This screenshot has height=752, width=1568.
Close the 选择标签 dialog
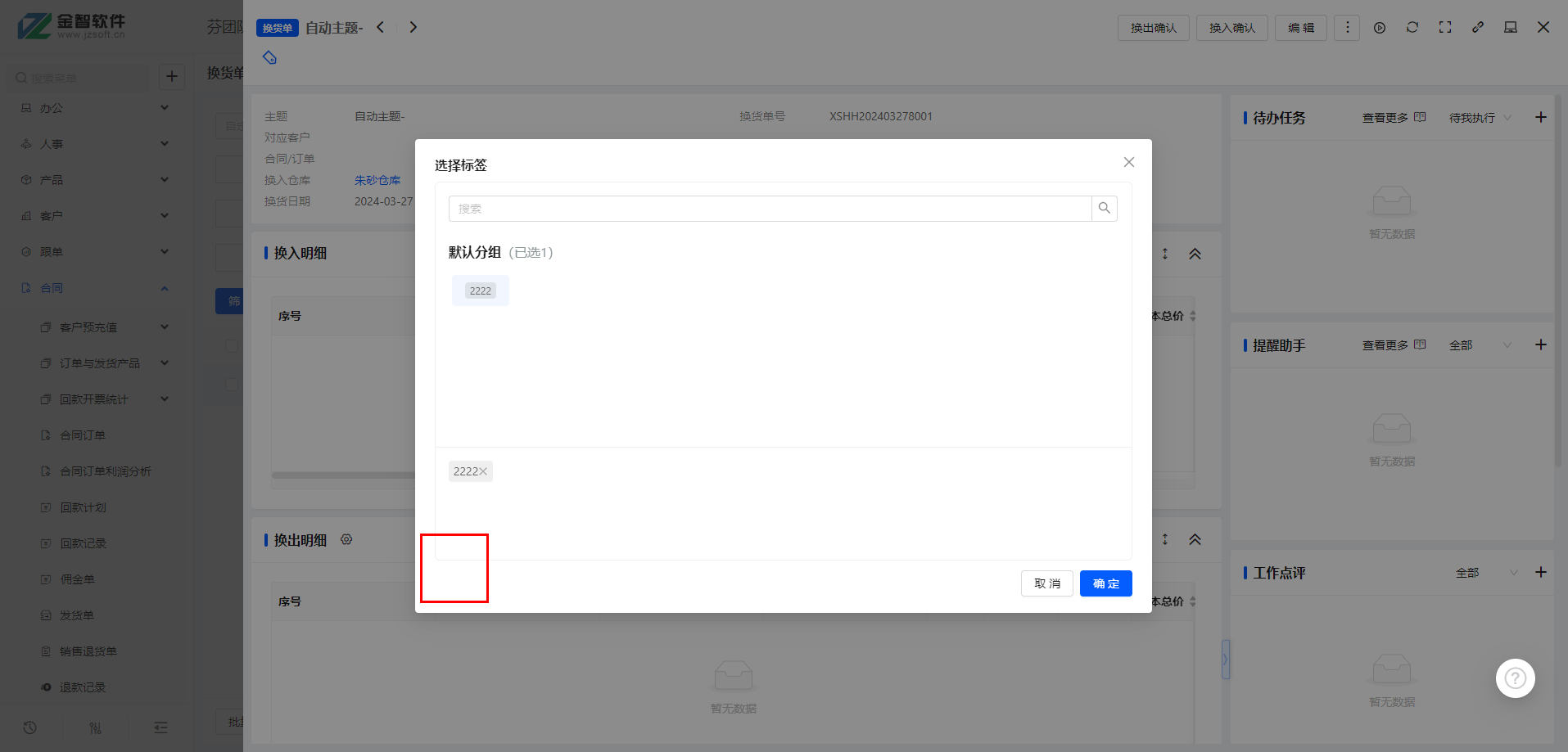pyautogui.click(x=1128, y=162)
